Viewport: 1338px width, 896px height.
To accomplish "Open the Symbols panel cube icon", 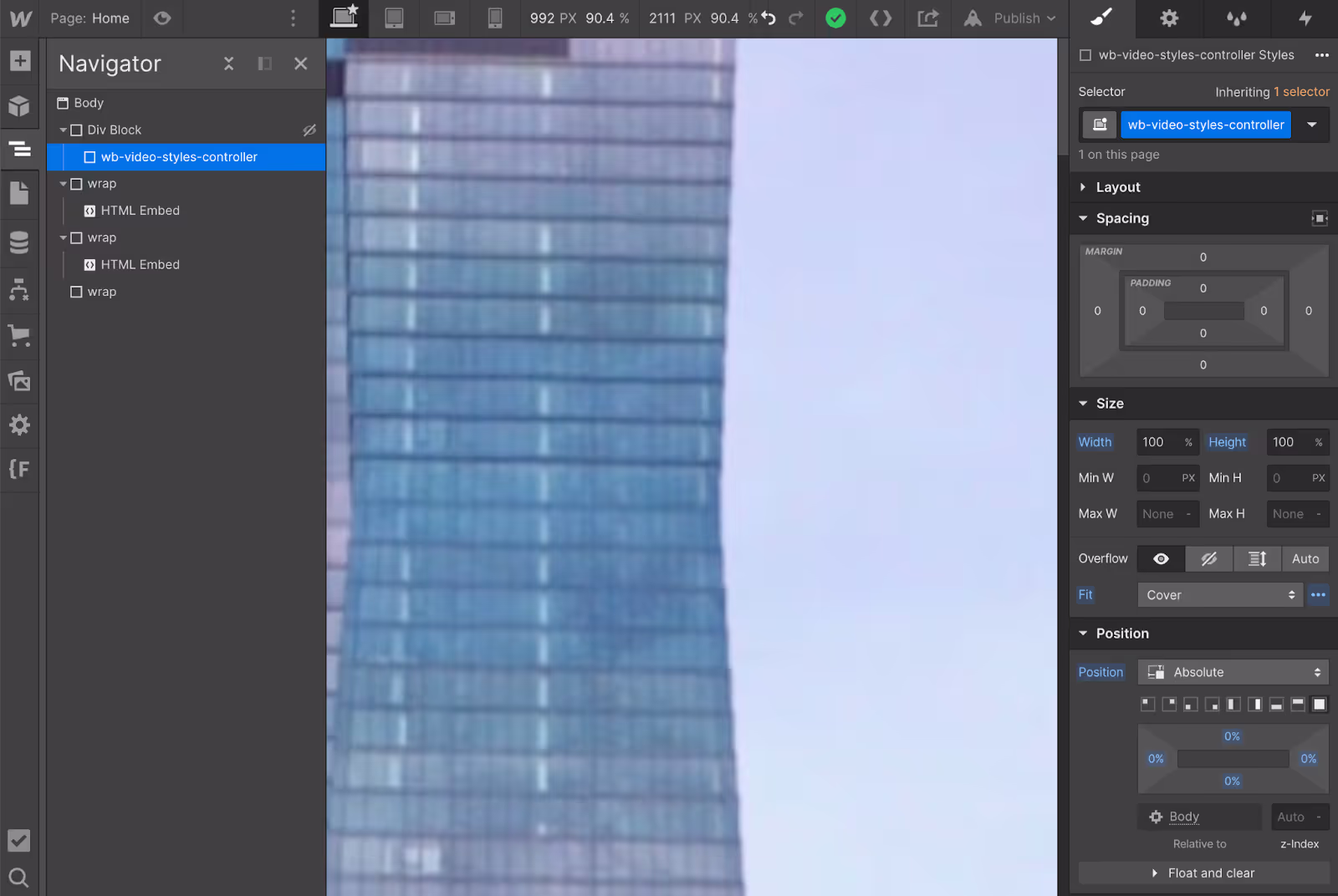I will pos(19,106).
